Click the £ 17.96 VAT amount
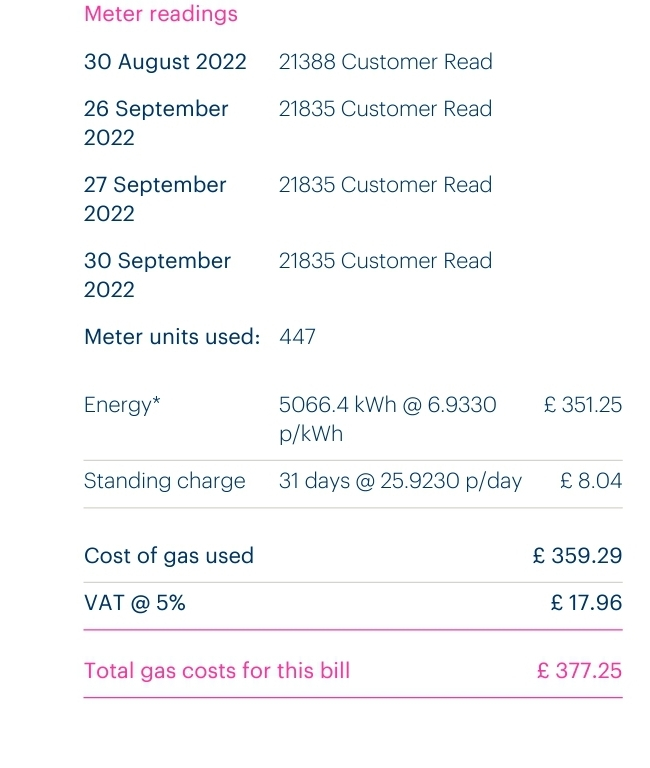This screenshot has height=768, width=650. coord(586,603)
